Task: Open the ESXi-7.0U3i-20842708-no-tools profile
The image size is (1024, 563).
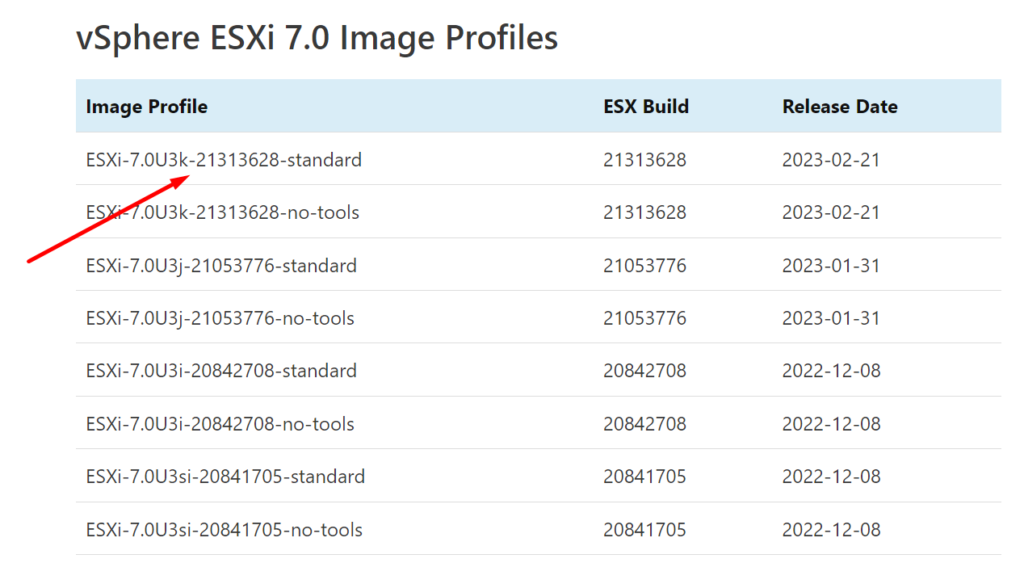Action: click(x=219, y=424)
